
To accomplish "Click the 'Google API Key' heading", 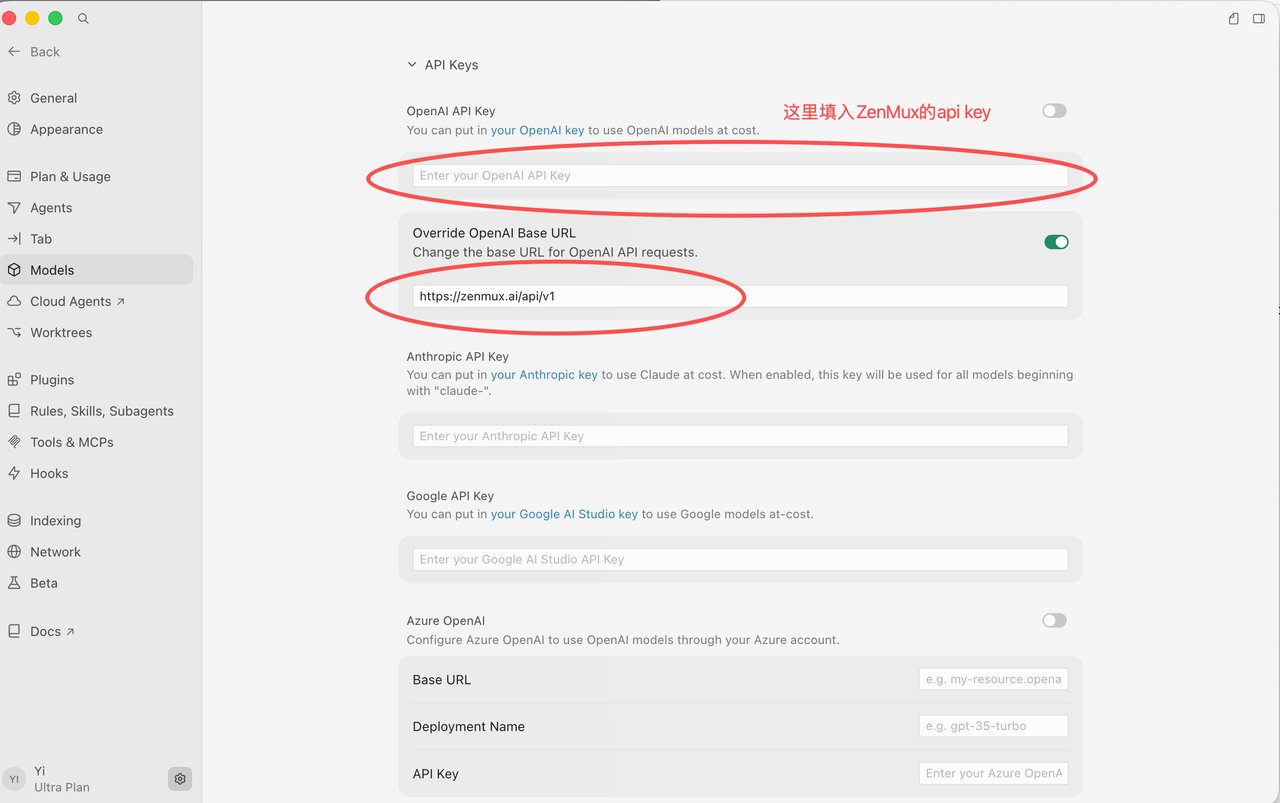I will tap(450, 496).
